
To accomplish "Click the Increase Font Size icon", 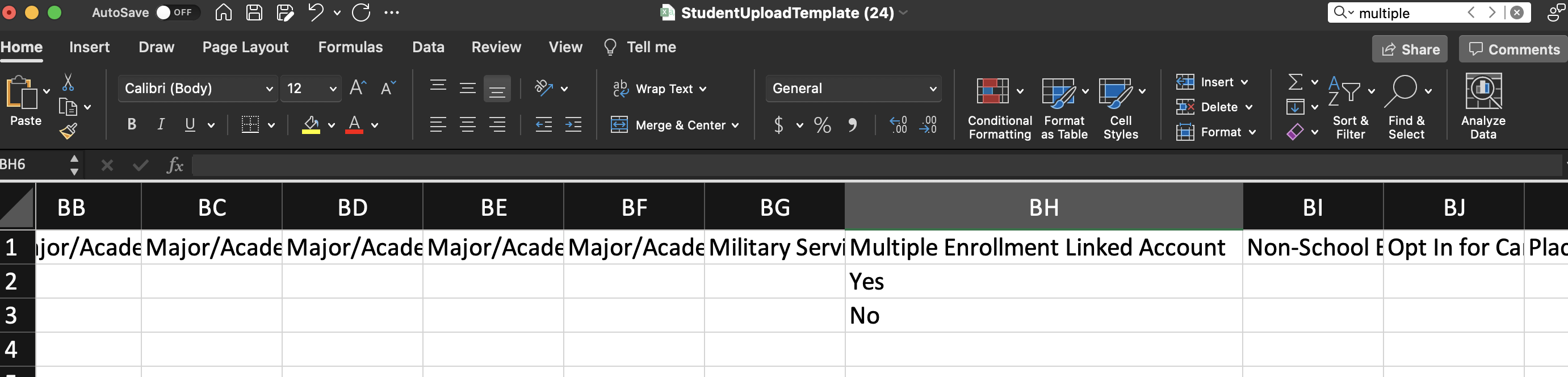I will pyautogui.click(x=357, y=89).
